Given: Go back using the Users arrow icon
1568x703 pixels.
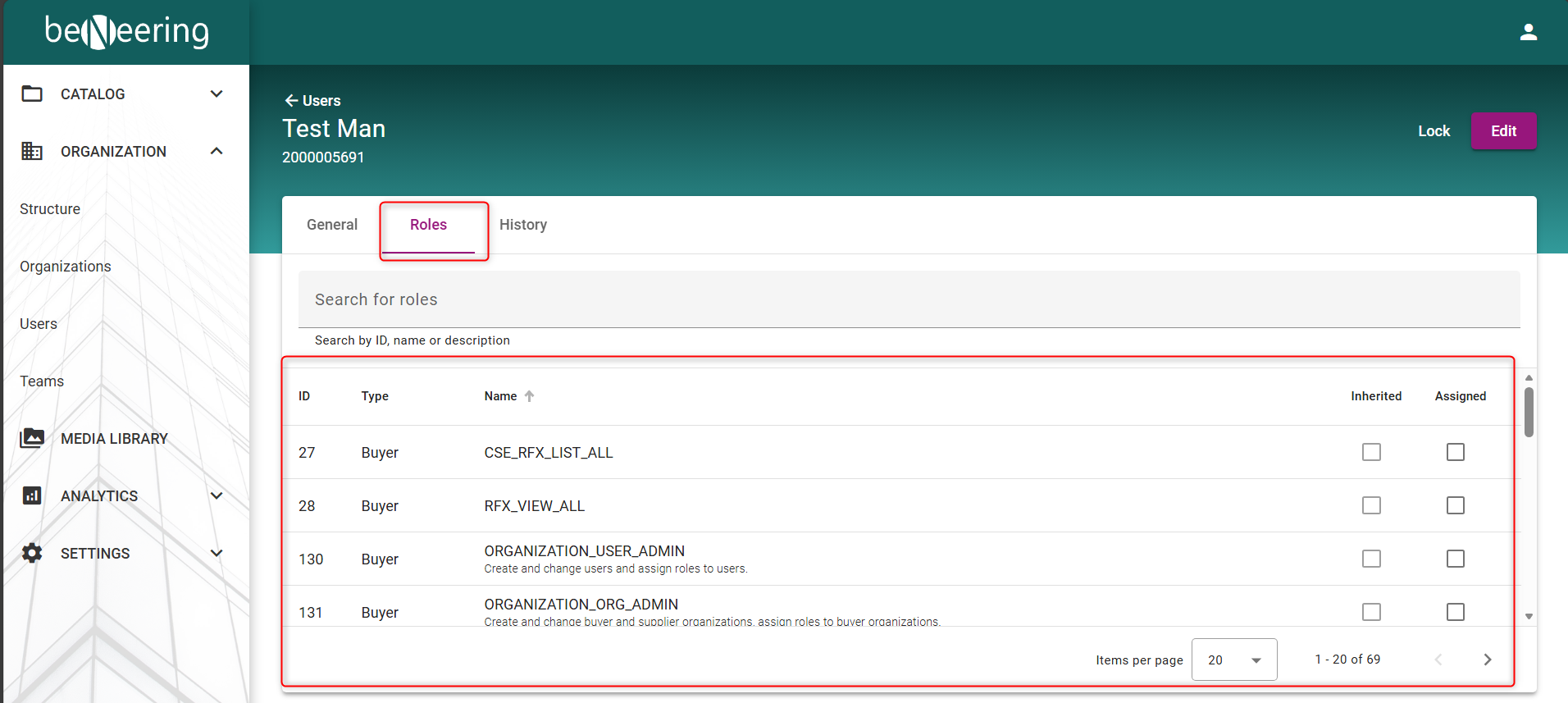Looking at the screenshot, I should pos(291,100).
